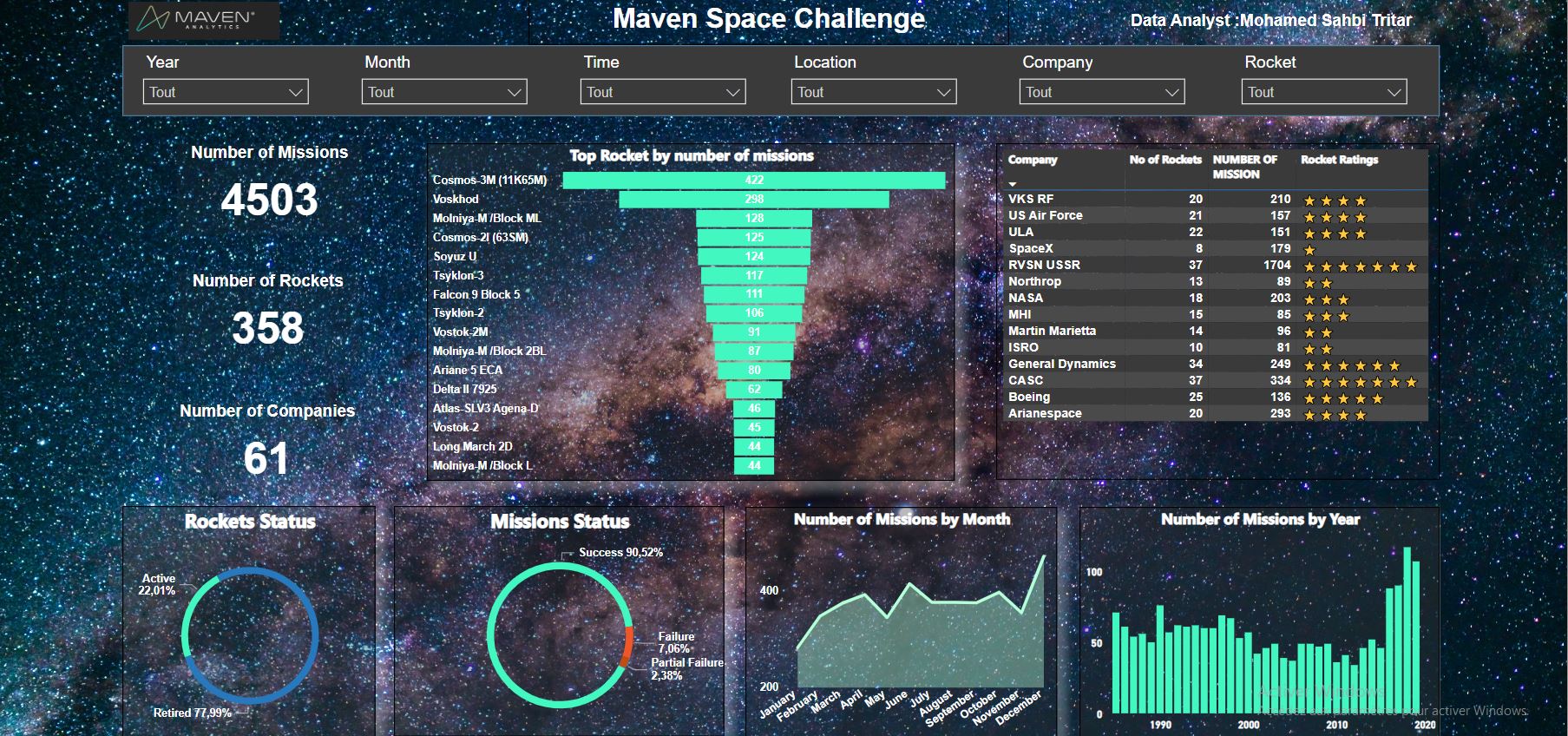Sort table by No of Rockets header
1568x736 pixels.
[1165, 160]
